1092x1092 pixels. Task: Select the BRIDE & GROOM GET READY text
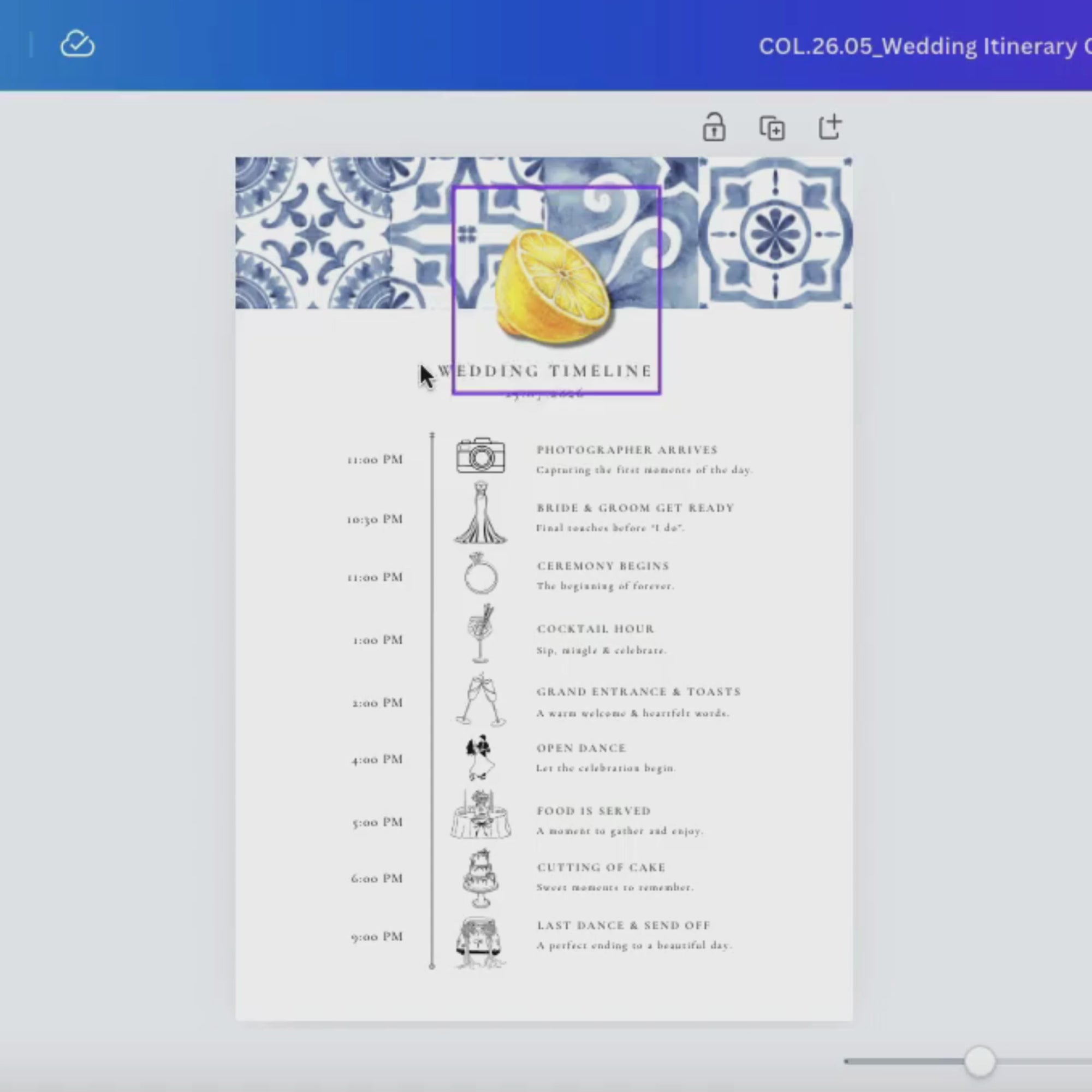pos(636,508)
